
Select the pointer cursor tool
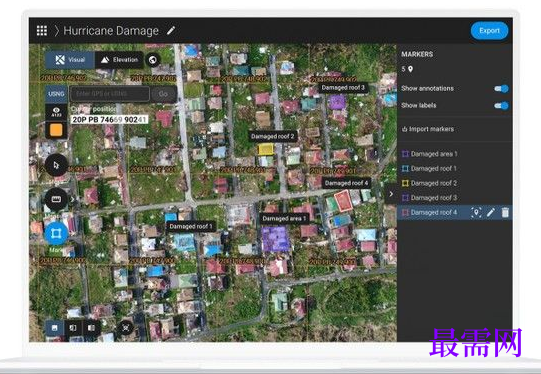click(56, 166)
